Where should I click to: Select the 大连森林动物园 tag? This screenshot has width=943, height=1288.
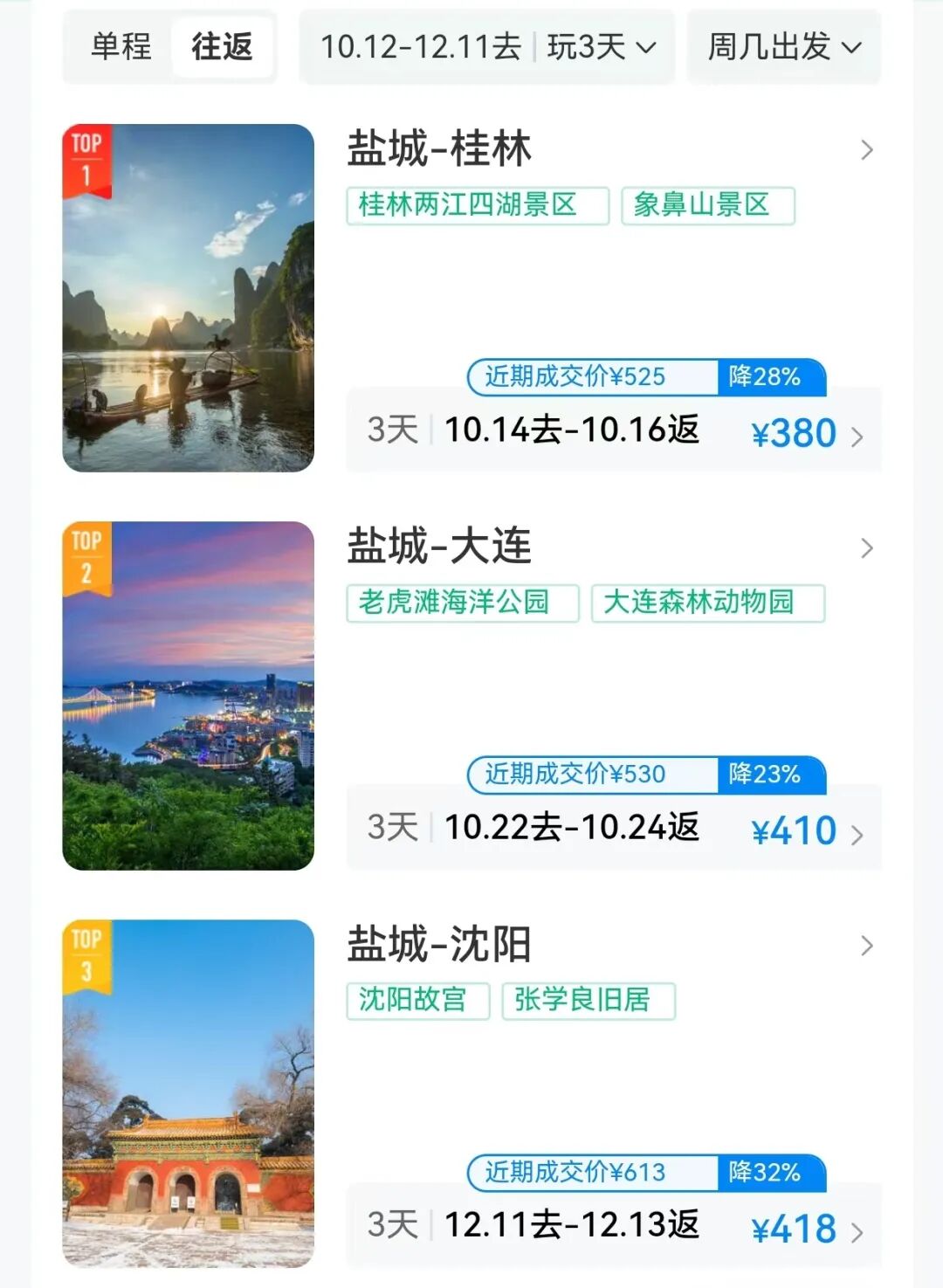coord(707,603)
